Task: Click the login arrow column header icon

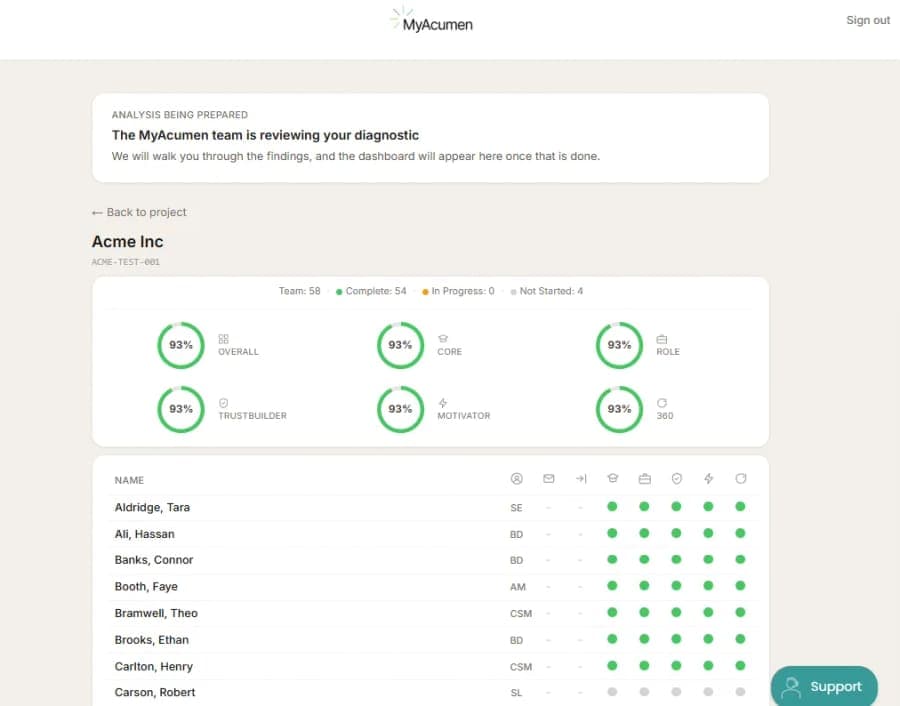Action: pos(581,479)
